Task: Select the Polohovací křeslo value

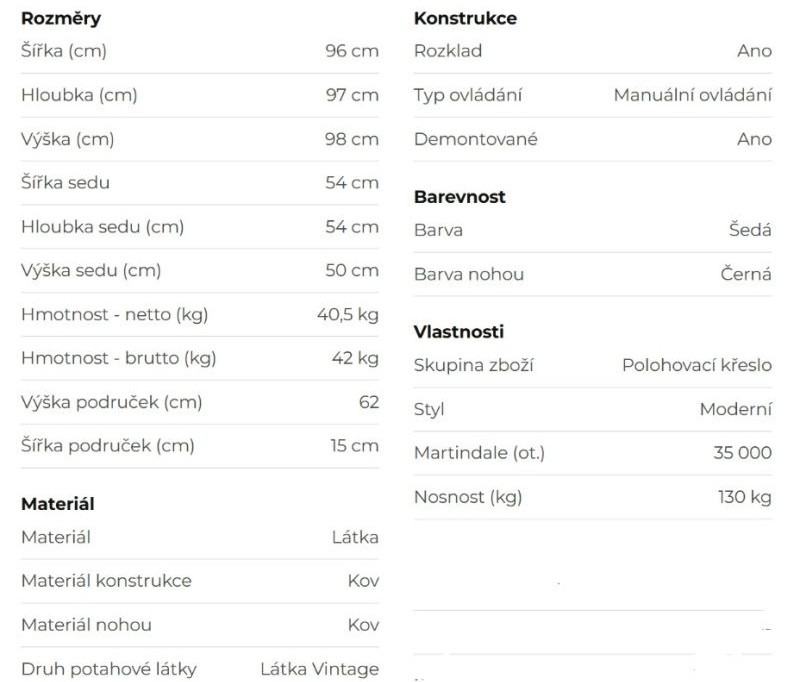Action: (x=696, y=365)
